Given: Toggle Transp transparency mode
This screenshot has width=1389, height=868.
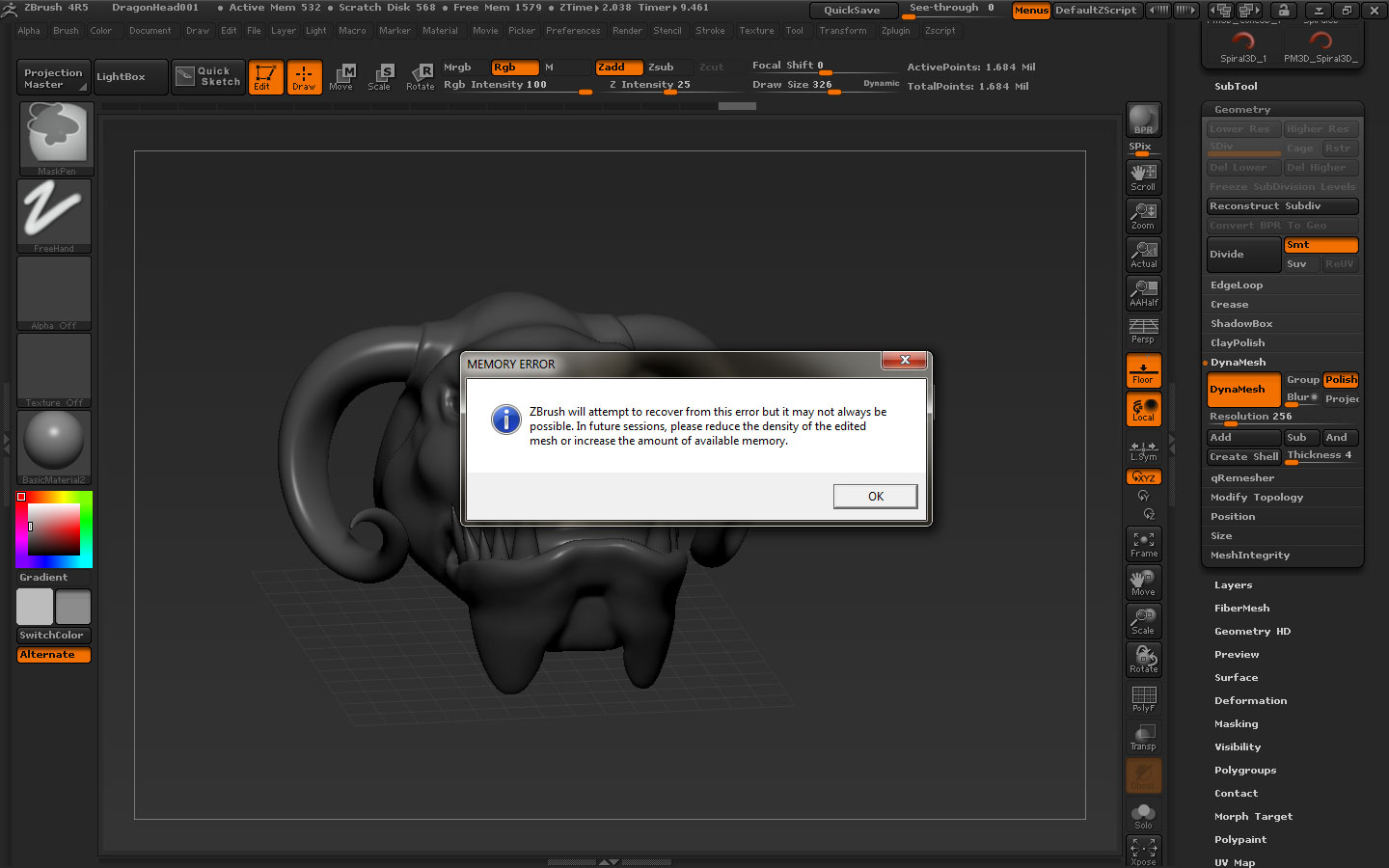Looking at the screenshot, I should pyautogui.click(x=1143, y=737).
